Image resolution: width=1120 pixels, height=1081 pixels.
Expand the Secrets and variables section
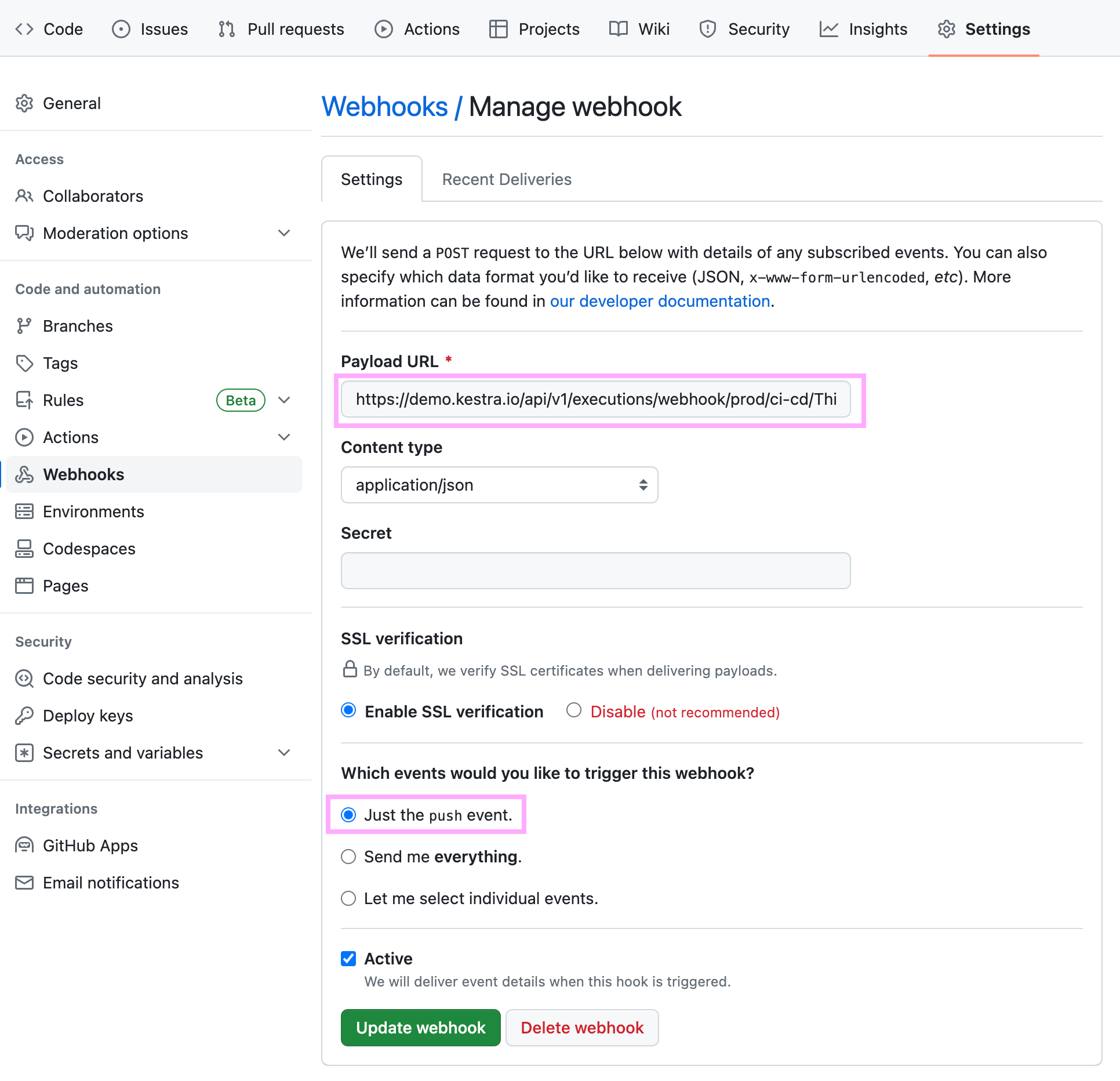tap(284, 753)
